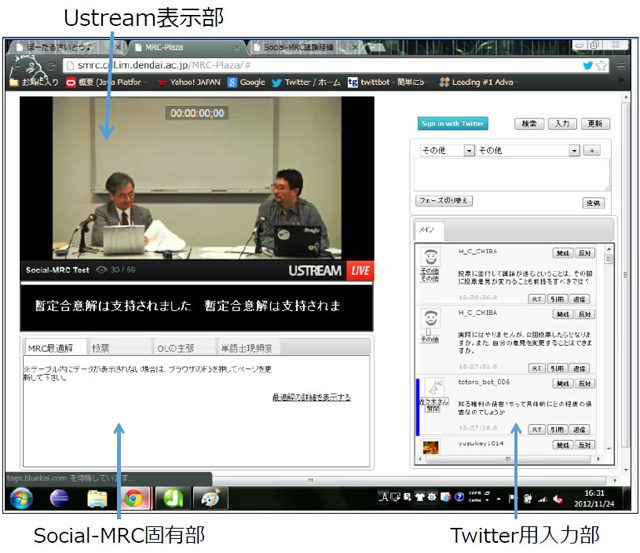Click the IME input mode A icon
Viewport: 640px width, 553px height.
(x=383, y=497)
